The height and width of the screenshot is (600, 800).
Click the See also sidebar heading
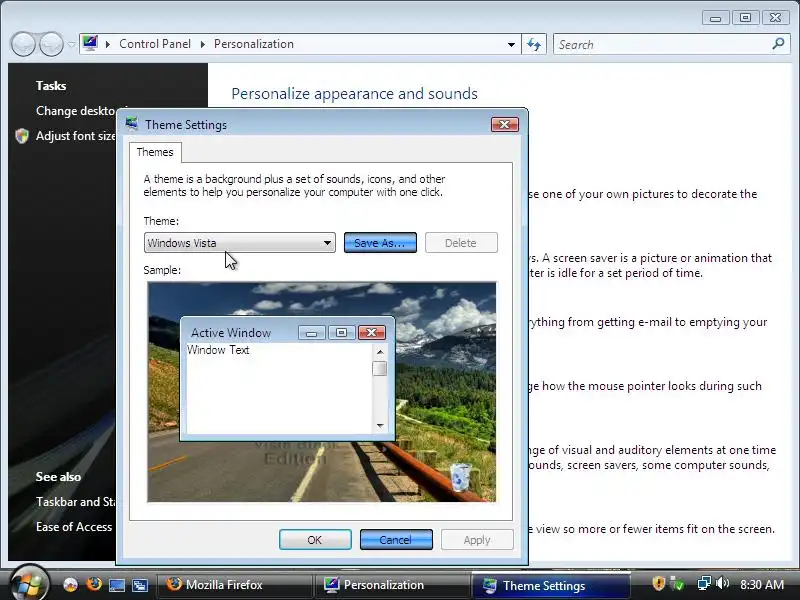coord(58,477)
